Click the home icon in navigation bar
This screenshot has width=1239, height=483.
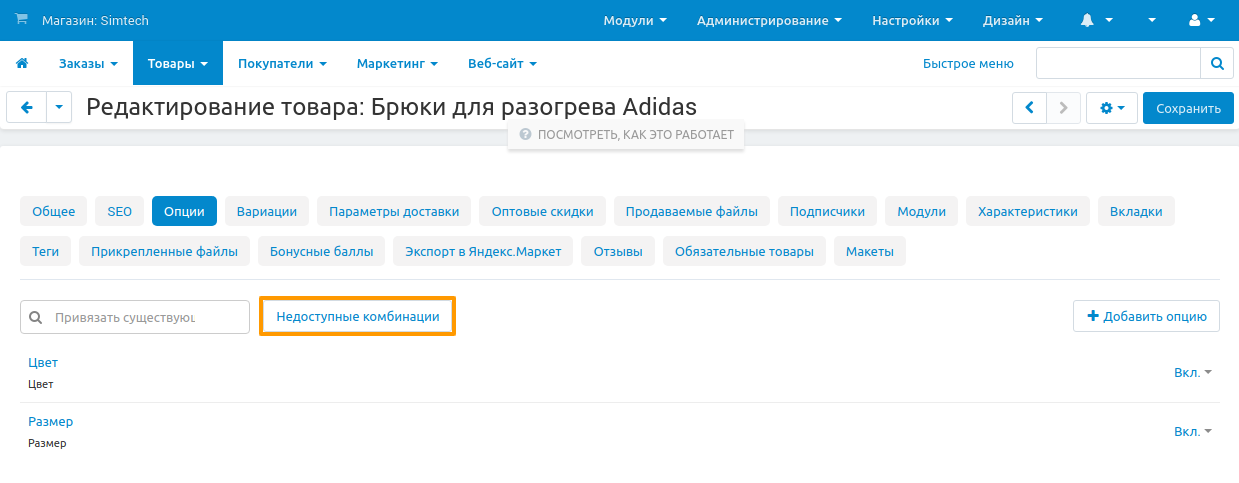[x=22, y=64]
